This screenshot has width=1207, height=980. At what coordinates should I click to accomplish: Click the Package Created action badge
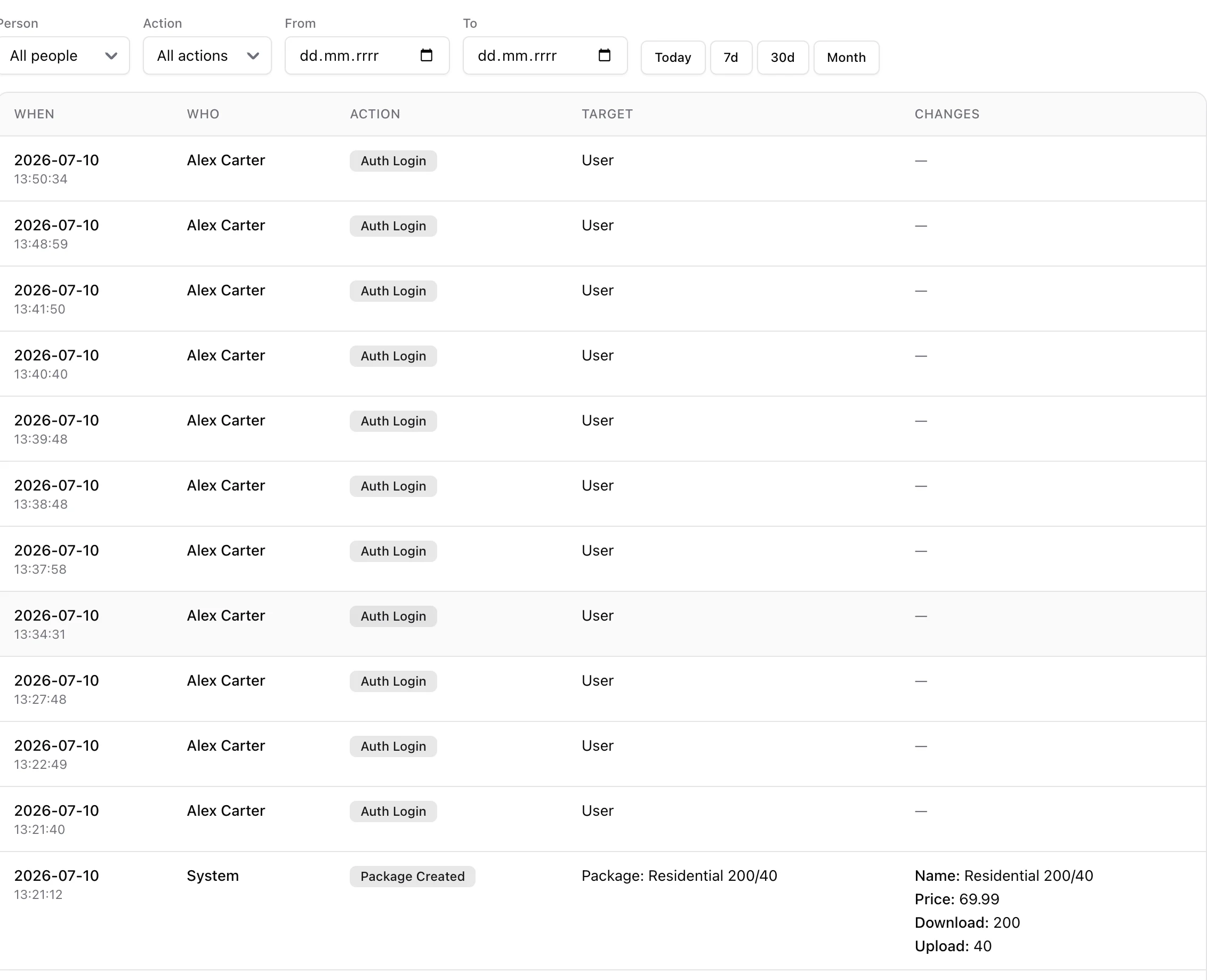412,876
